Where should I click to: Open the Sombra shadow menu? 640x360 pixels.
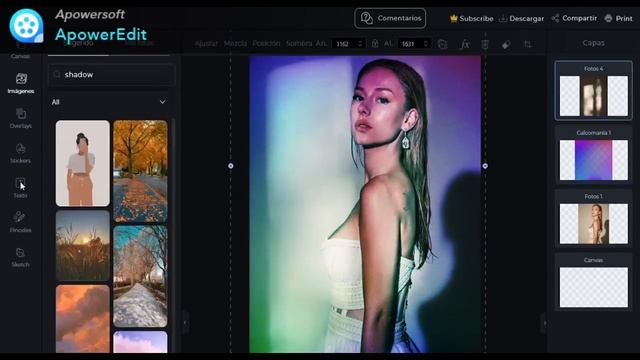point(299,43)
